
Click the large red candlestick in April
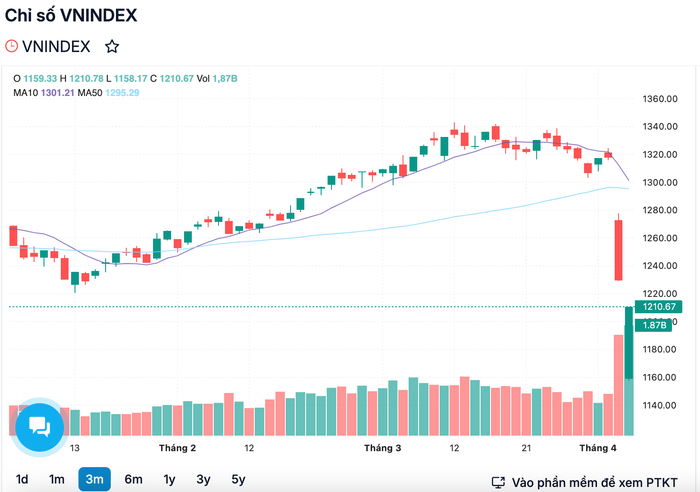pos(618,250)
